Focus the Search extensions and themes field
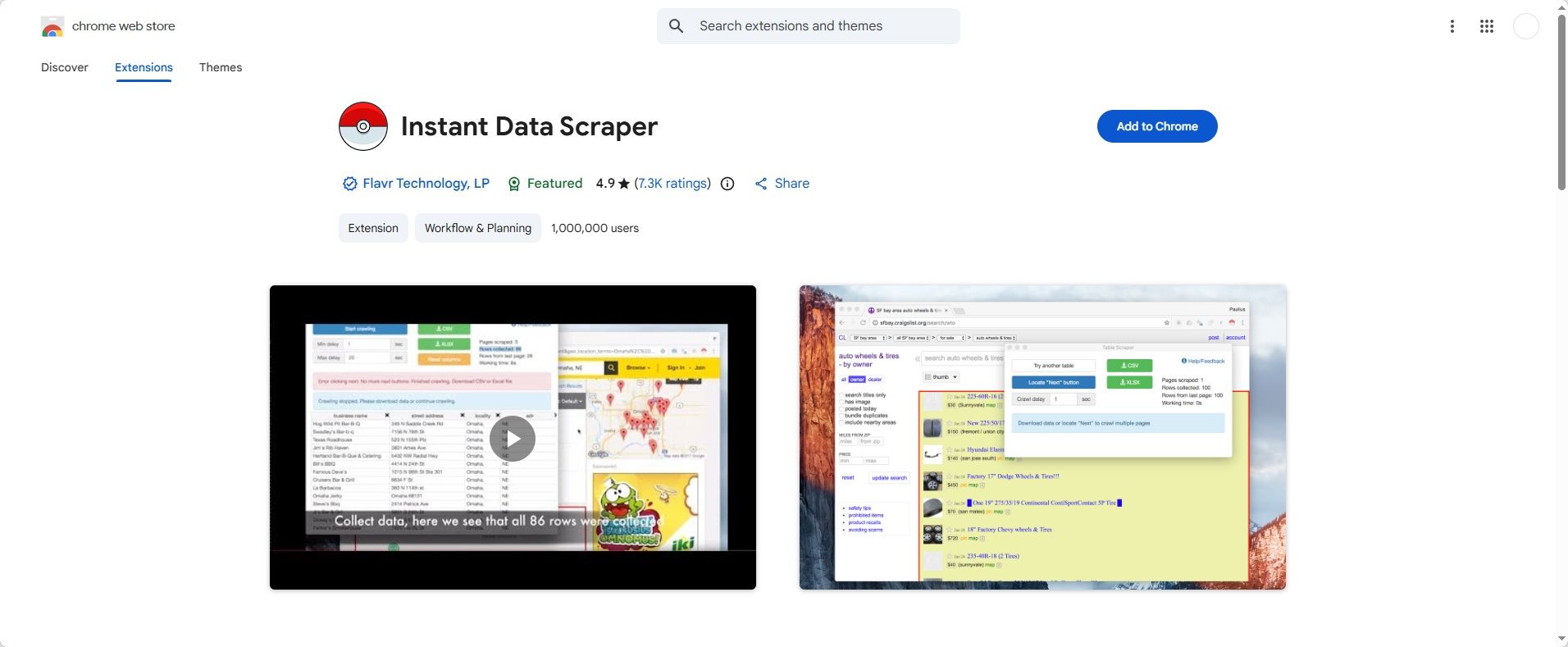The image size is (1568, 647). pyautogui.click(x=809, y=26)
